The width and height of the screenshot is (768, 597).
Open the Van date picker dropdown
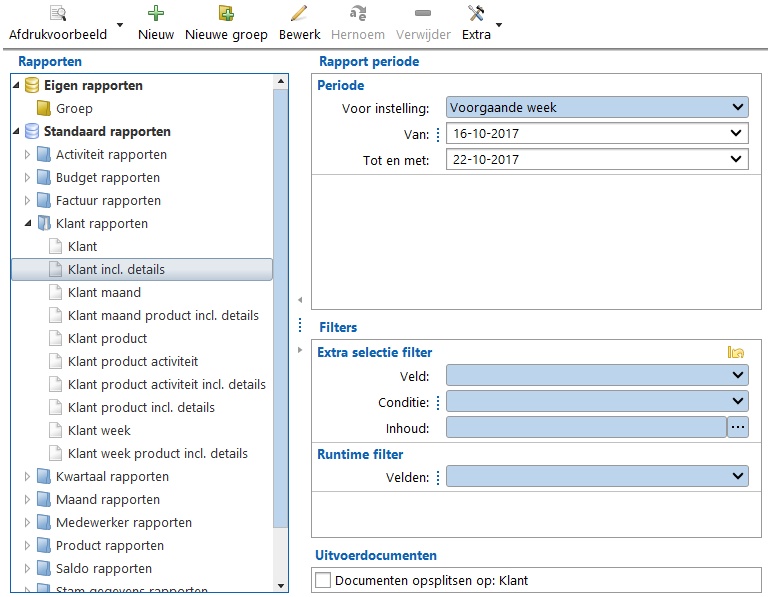738,133
